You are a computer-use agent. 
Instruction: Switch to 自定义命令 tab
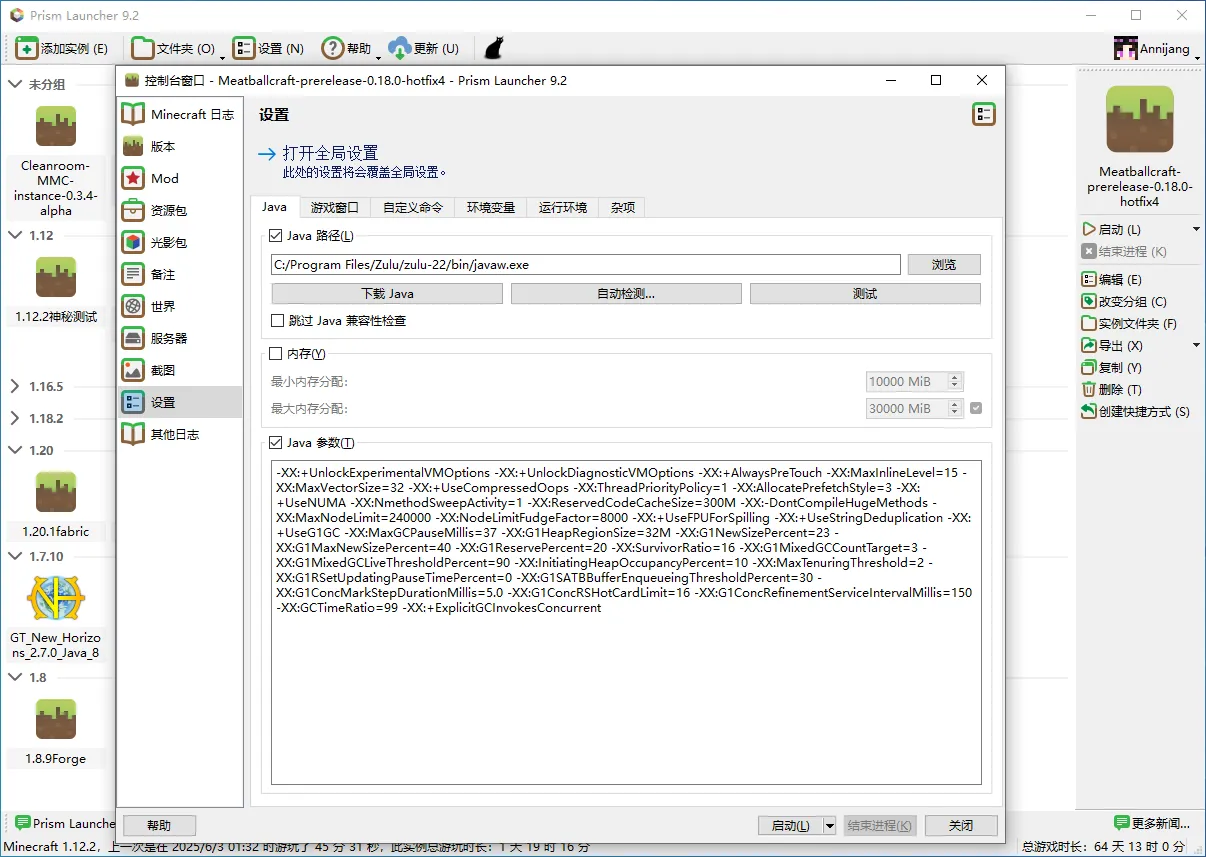[412, 208]
